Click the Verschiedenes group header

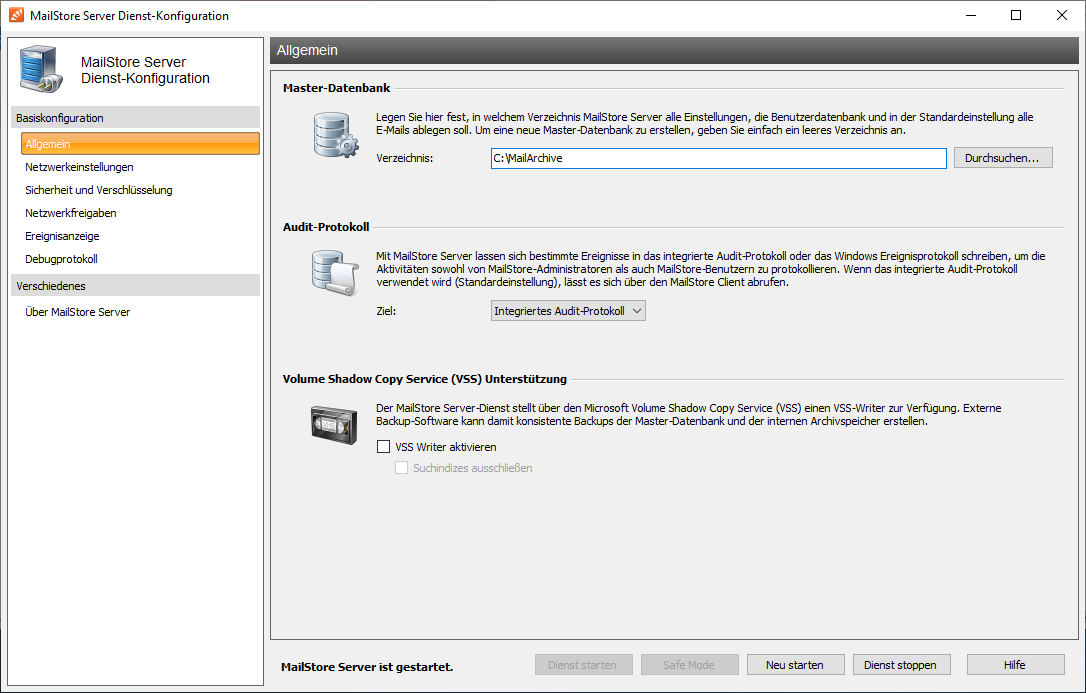pyautogui.click(x=135, y=286)
